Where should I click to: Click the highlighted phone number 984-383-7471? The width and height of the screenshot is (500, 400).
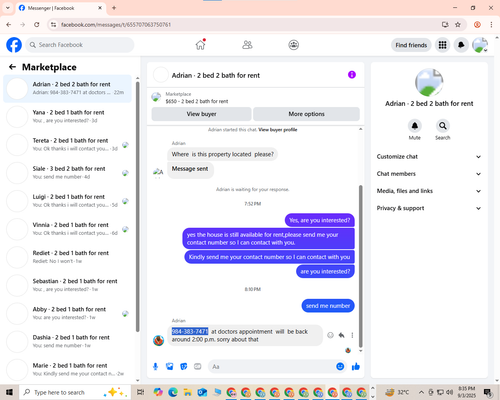[190, 331]
